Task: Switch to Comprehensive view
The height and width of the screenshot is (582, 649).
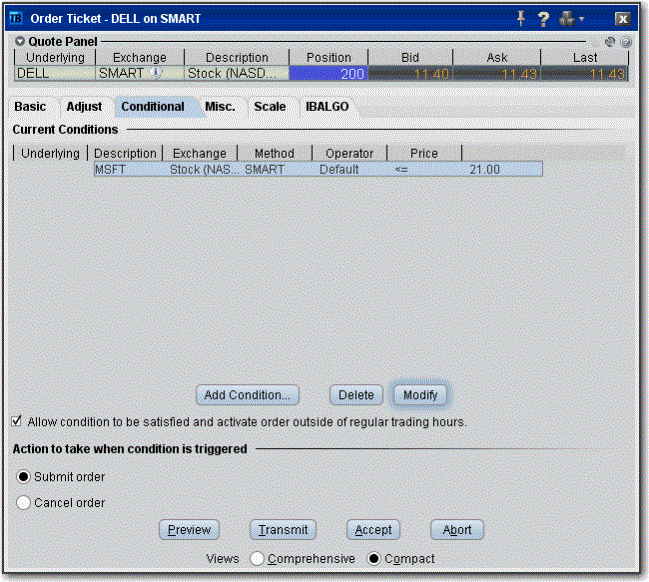Action: tap(257, 558)
